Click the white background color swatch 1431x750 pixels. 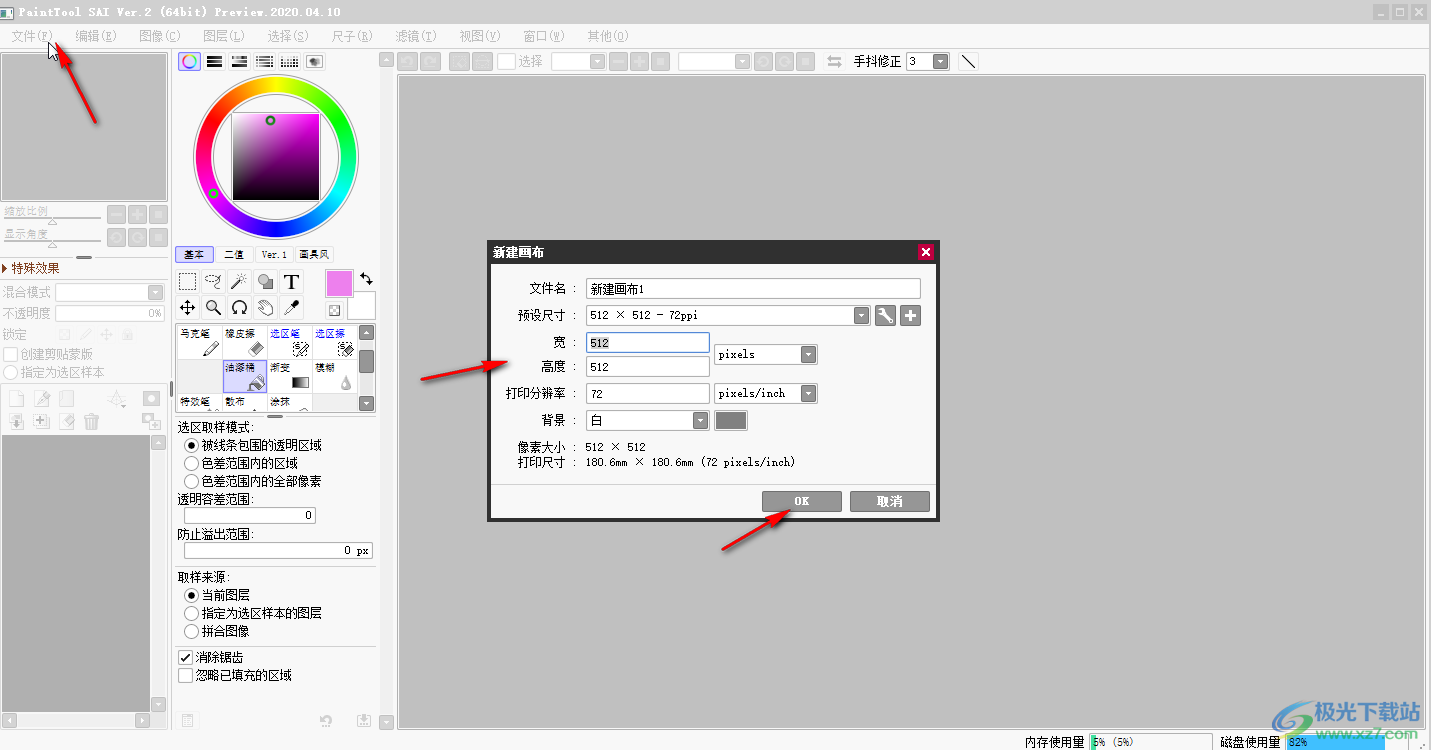[x=362, y=305]
